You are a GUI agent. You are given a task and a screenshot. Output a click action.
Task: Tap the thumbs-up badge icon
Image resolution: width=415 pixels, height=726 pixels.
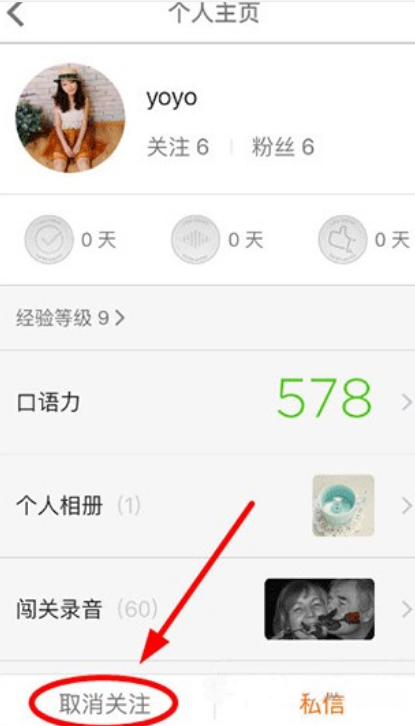point(343,239)
